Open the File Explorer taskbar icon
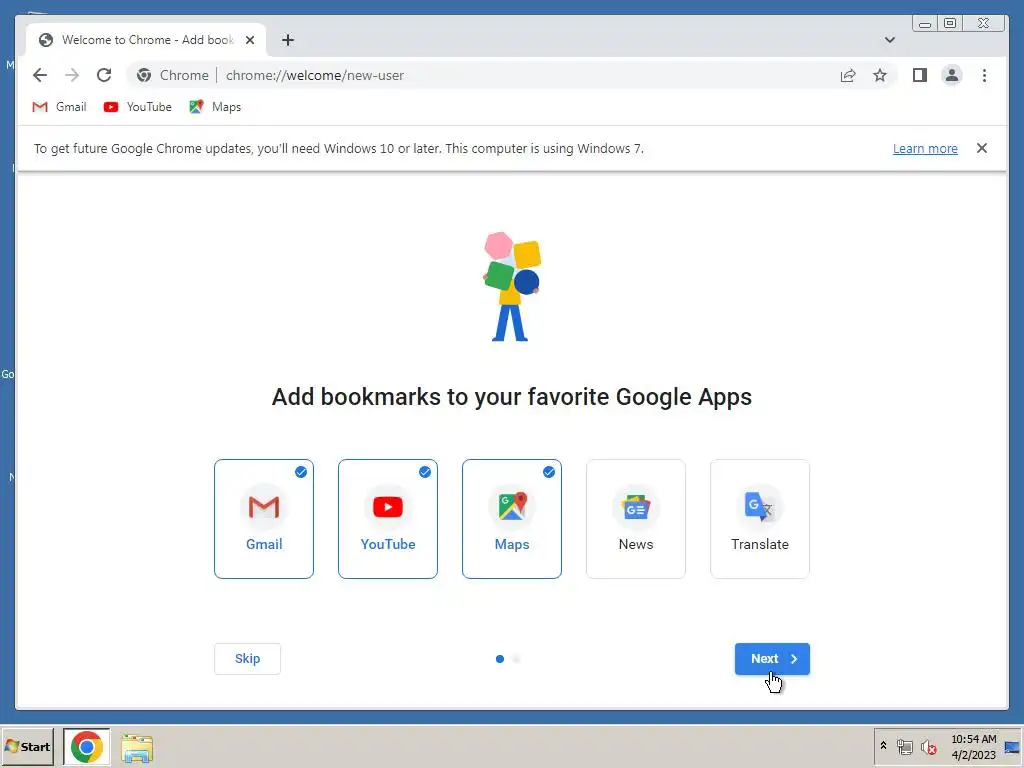This screenshot has width=1024, height=768. [137, 748]
